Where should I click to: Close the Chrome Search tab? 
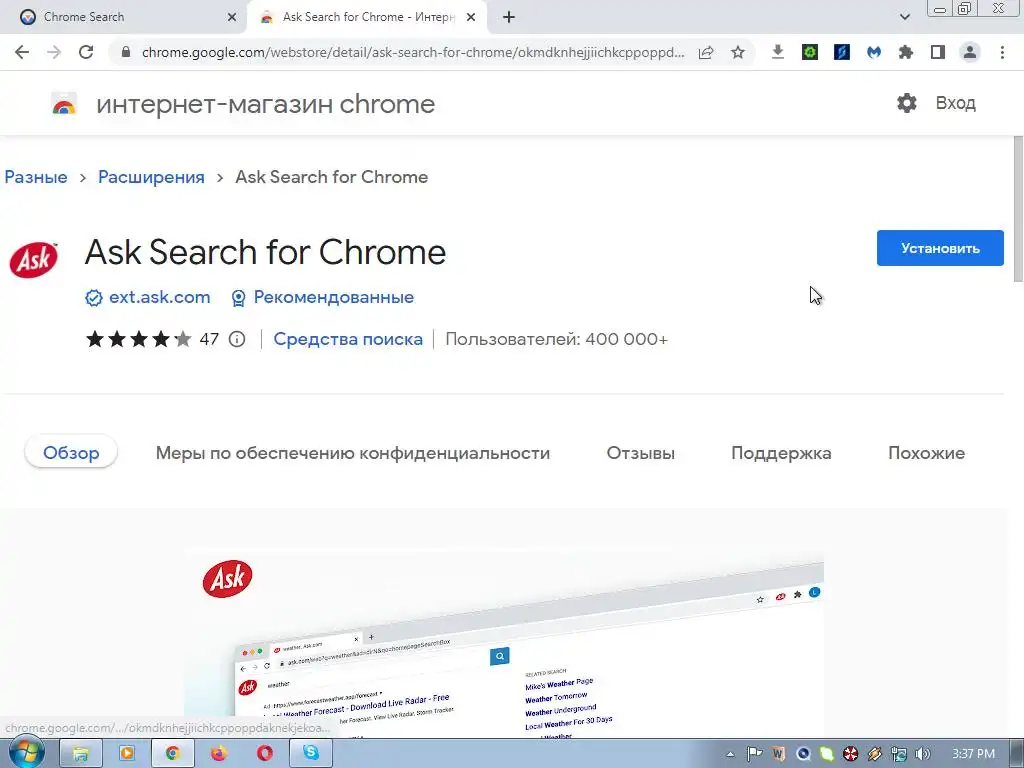[x=232, y=17]
